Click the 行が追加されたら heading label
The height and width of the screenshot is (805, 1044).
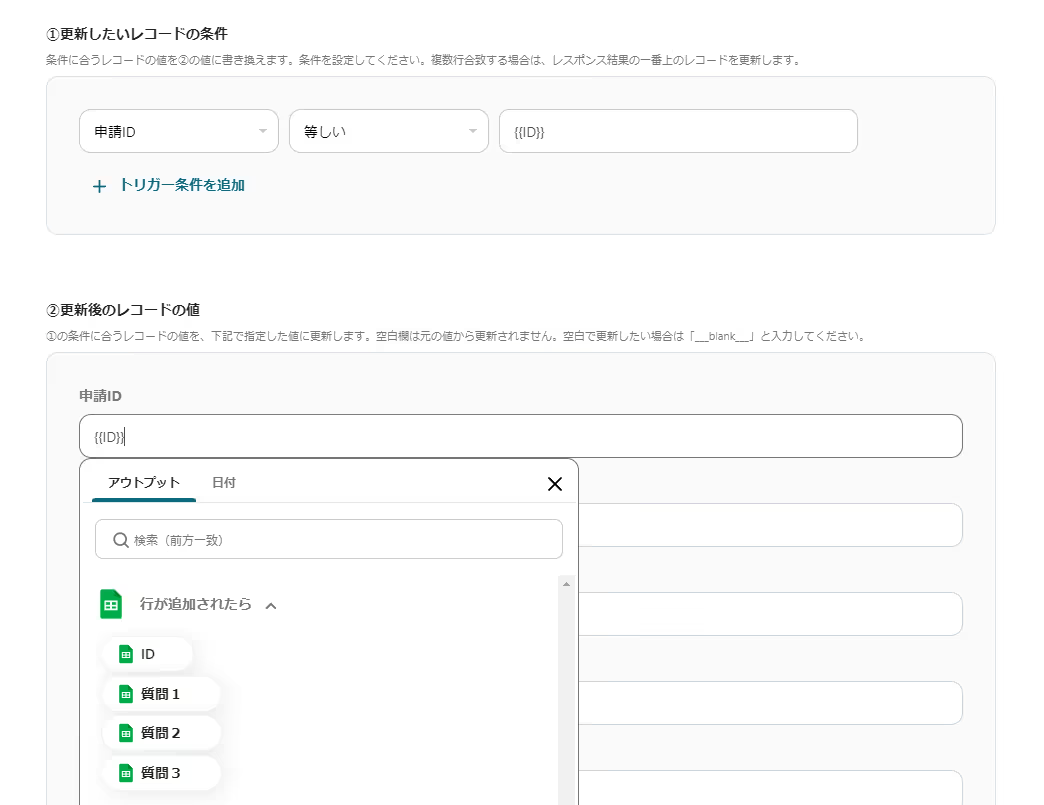[x=195, y=604]
